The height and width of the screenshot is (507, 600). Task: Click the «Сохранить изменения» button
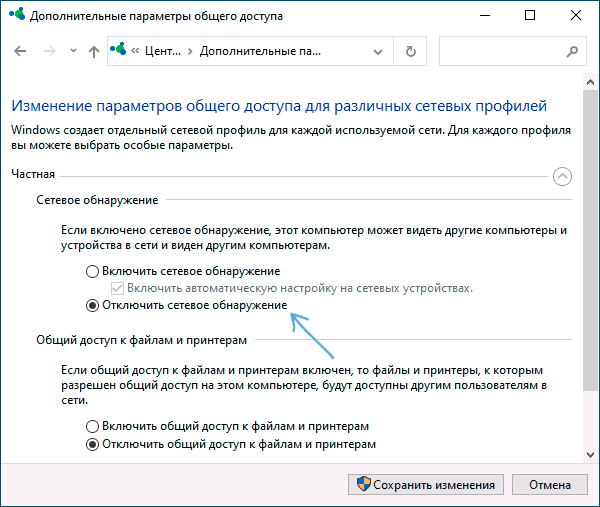click(426, 485)
